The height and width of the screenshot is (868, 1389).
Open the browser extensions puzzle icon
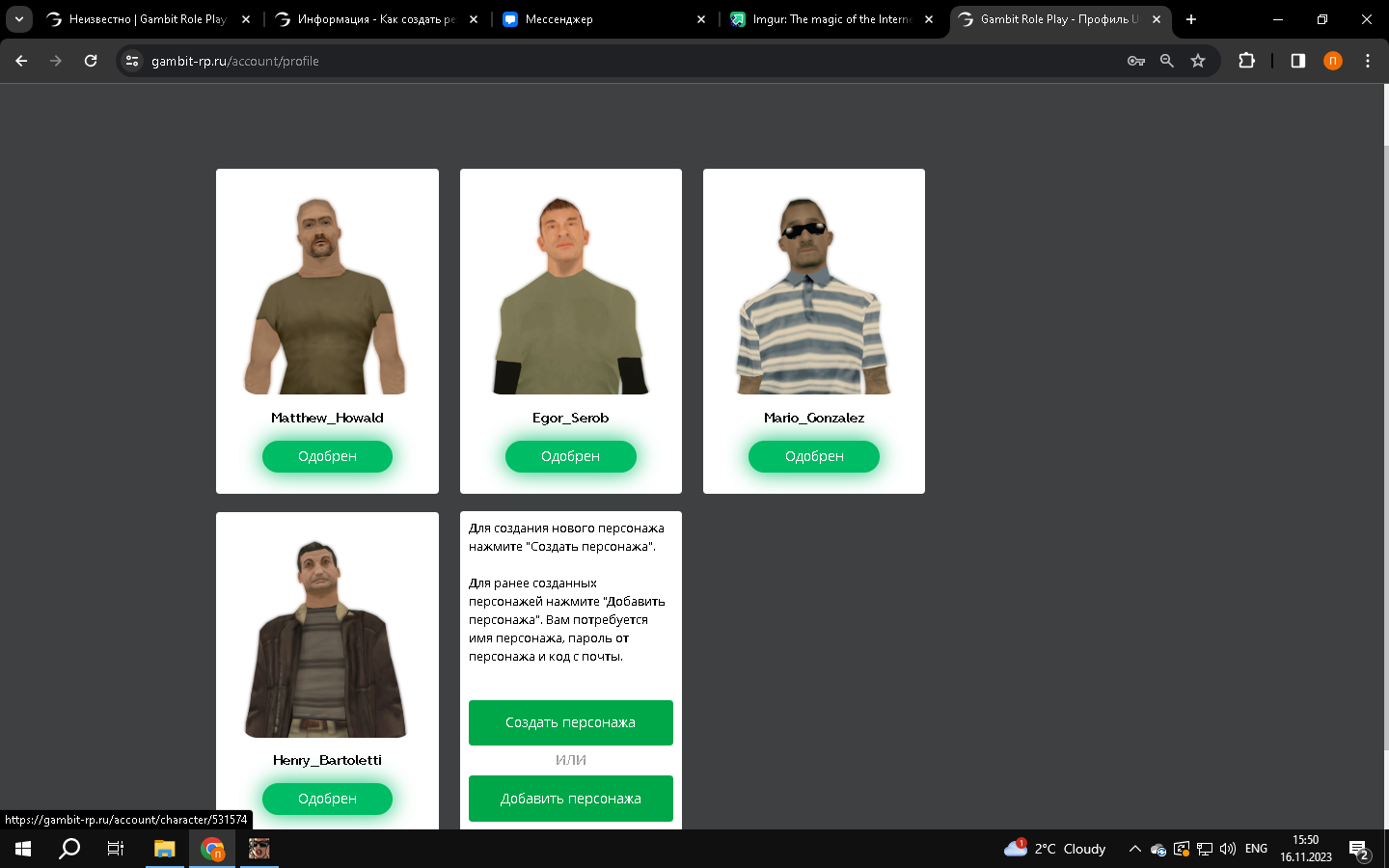click(1246, 61)
